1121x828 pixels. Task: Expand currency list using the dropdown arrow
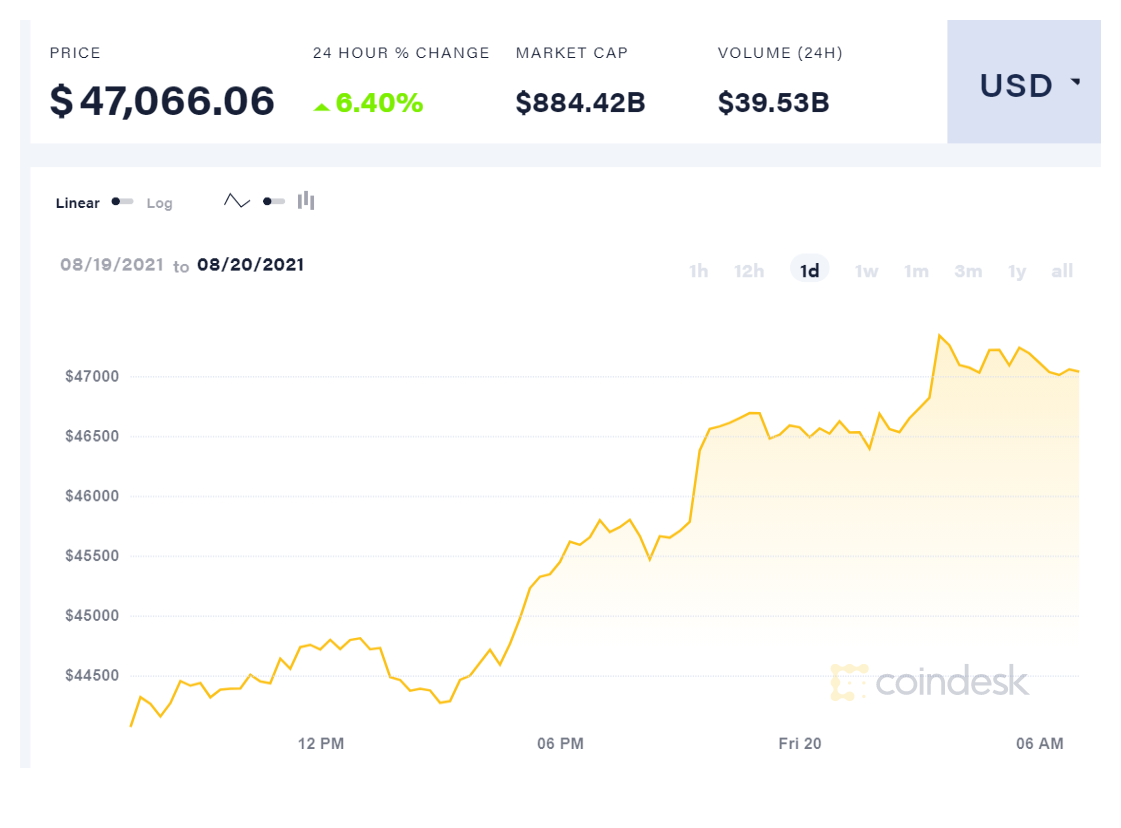(x=1076, y=82)
